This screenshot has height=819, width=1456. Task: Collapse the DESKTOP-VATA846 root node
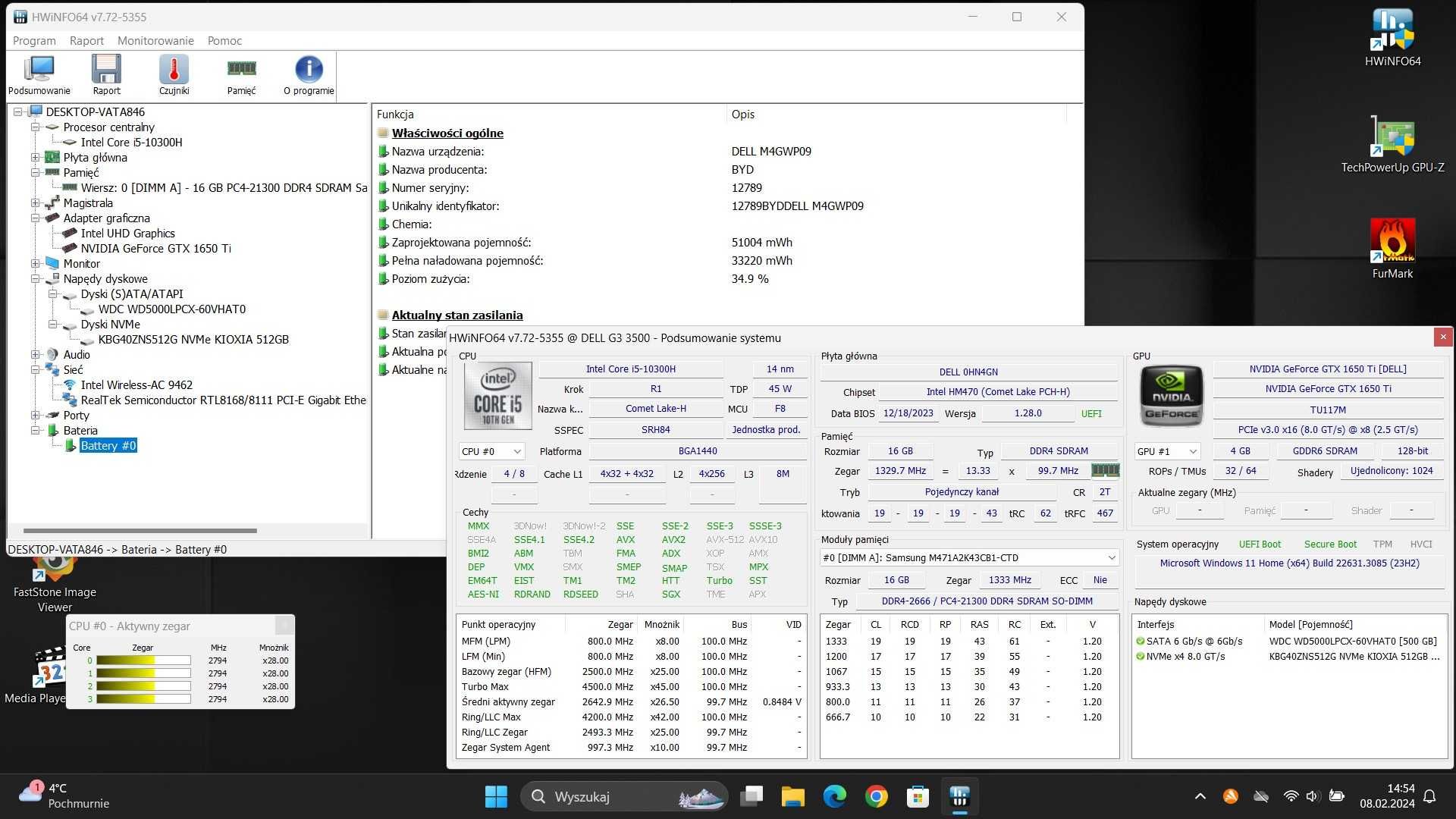pos(17,111)
